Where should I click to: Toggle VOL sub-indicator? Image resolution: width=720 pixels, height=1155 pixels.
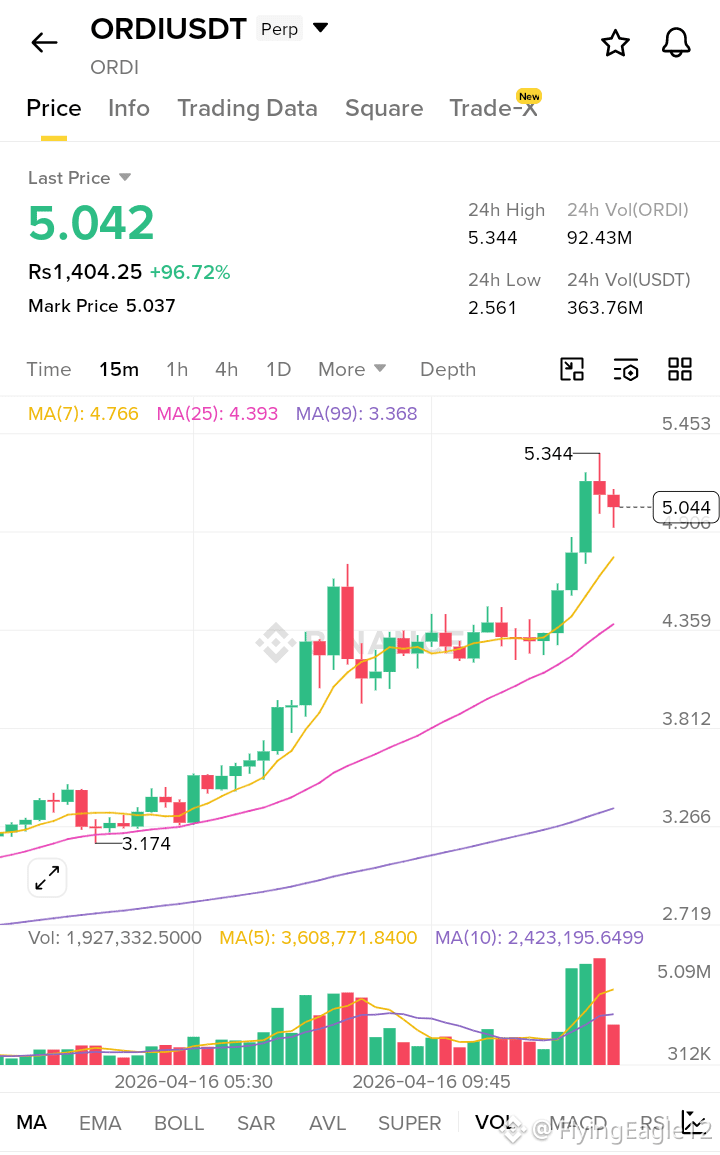click(494, 1123)
